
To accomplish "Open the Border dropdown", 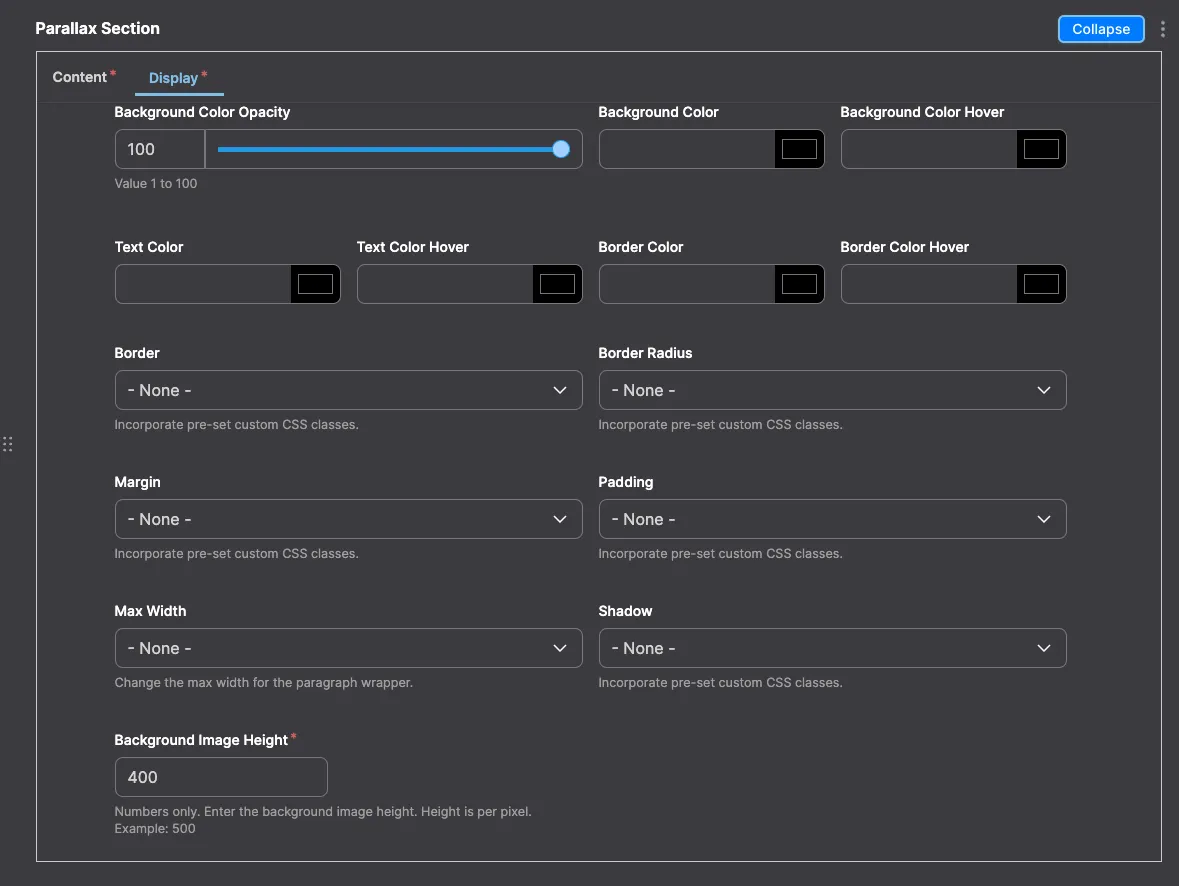I will pos(348,390).
